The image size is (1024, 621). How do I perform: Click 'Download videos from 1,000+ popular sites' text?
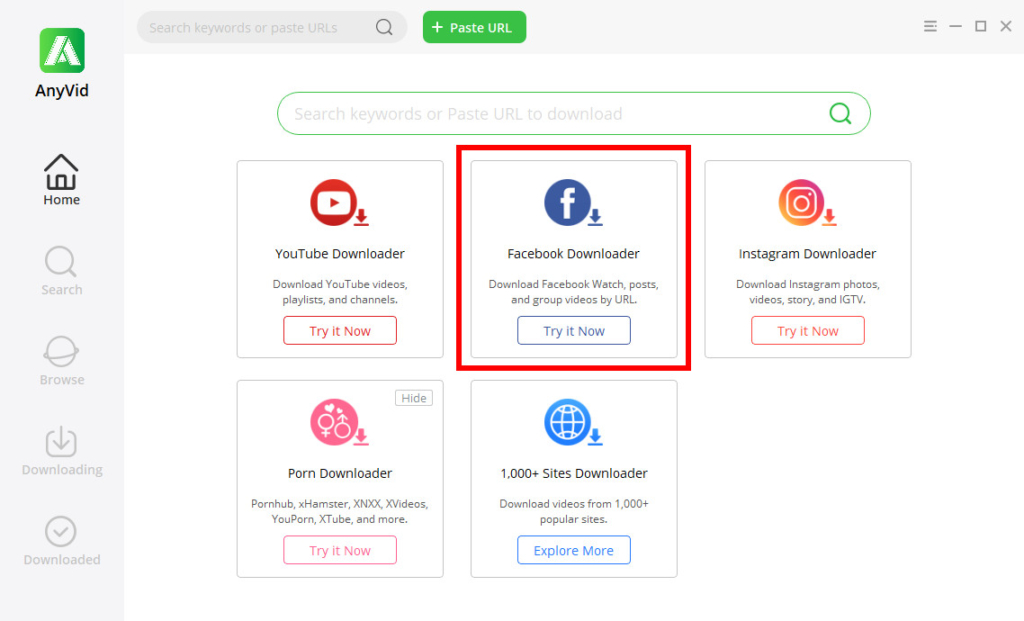click(573, 511)
